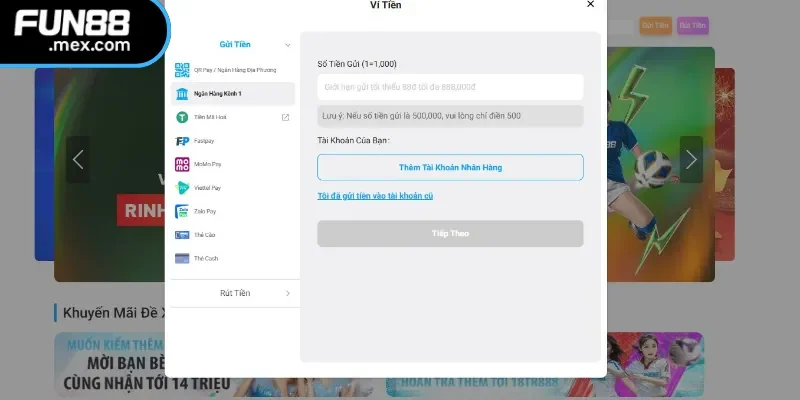The height and width of the screenshot is (400, 800).
Task: Click the Tiếp Theo button
Action: [450, 234]
